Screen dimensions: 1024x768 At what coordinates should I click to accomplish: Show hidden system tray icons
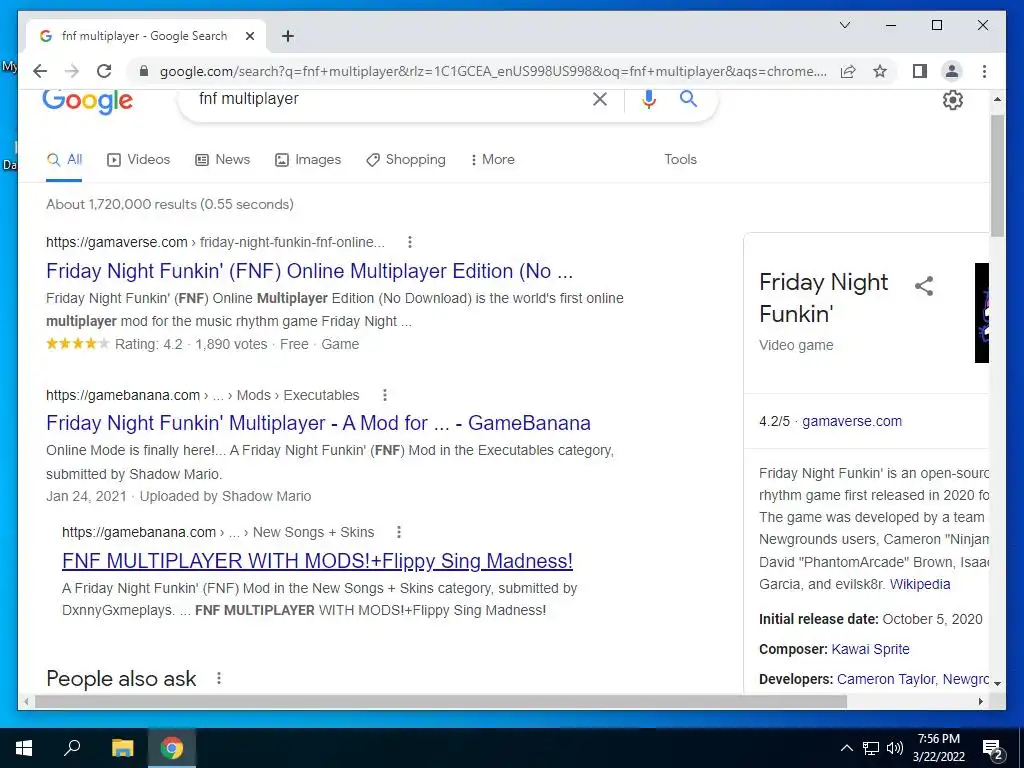[846, 748]
